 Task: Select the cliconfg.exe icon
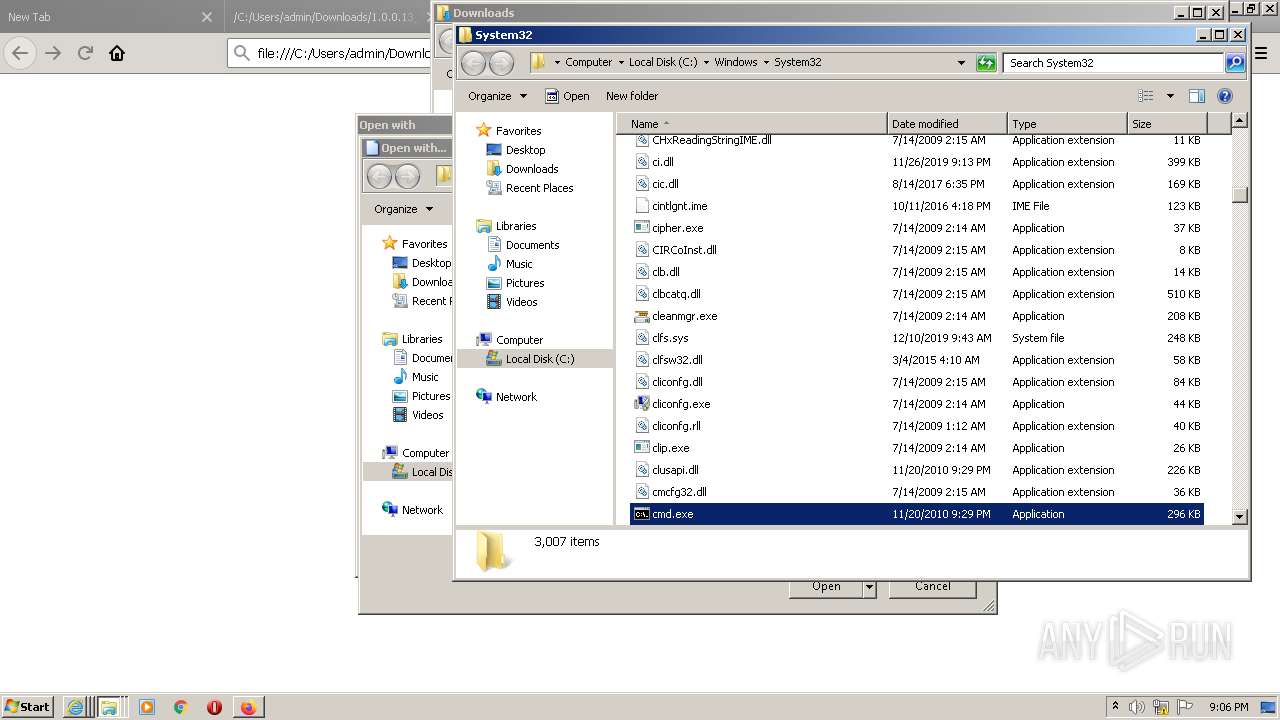click(642, 404)
